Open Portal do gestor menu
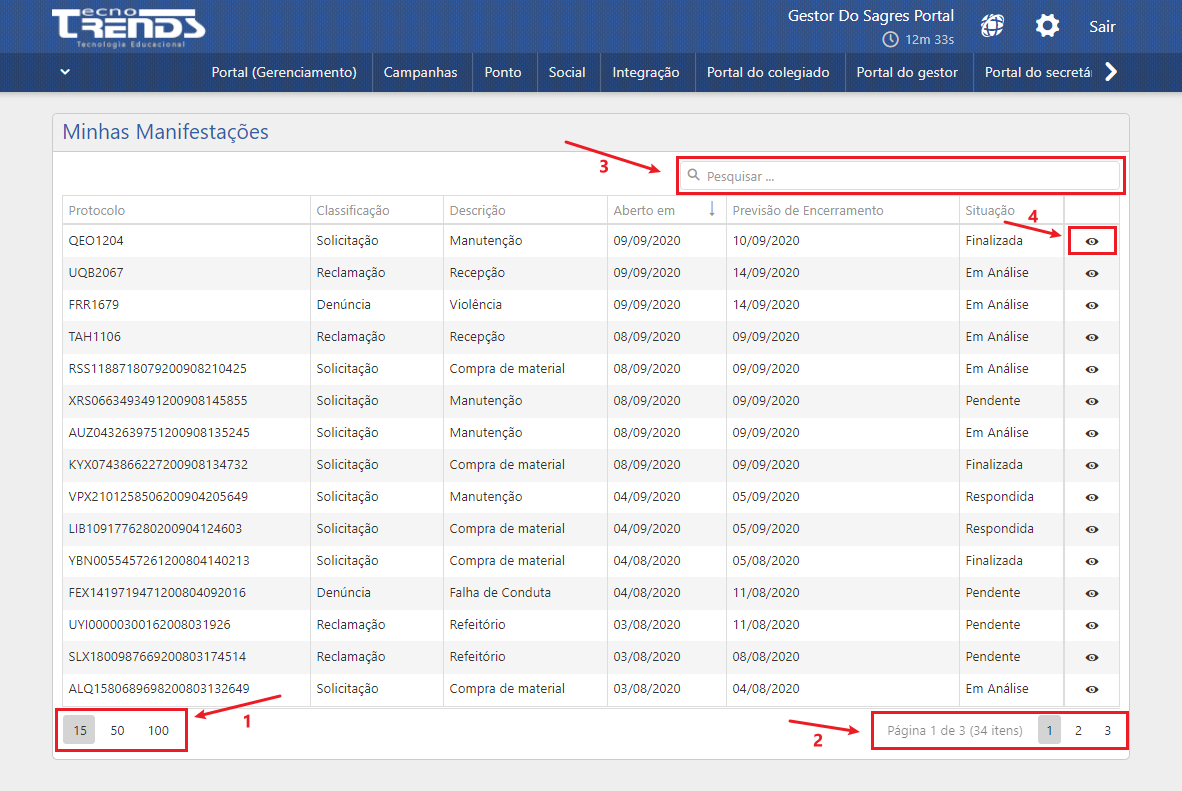 point(907,72)
